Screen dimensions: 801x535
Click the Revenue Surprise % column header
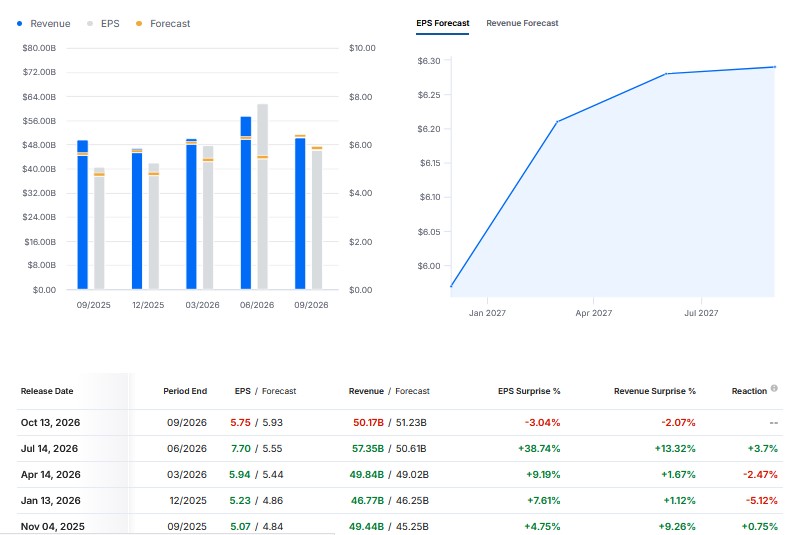pos(655,391)
